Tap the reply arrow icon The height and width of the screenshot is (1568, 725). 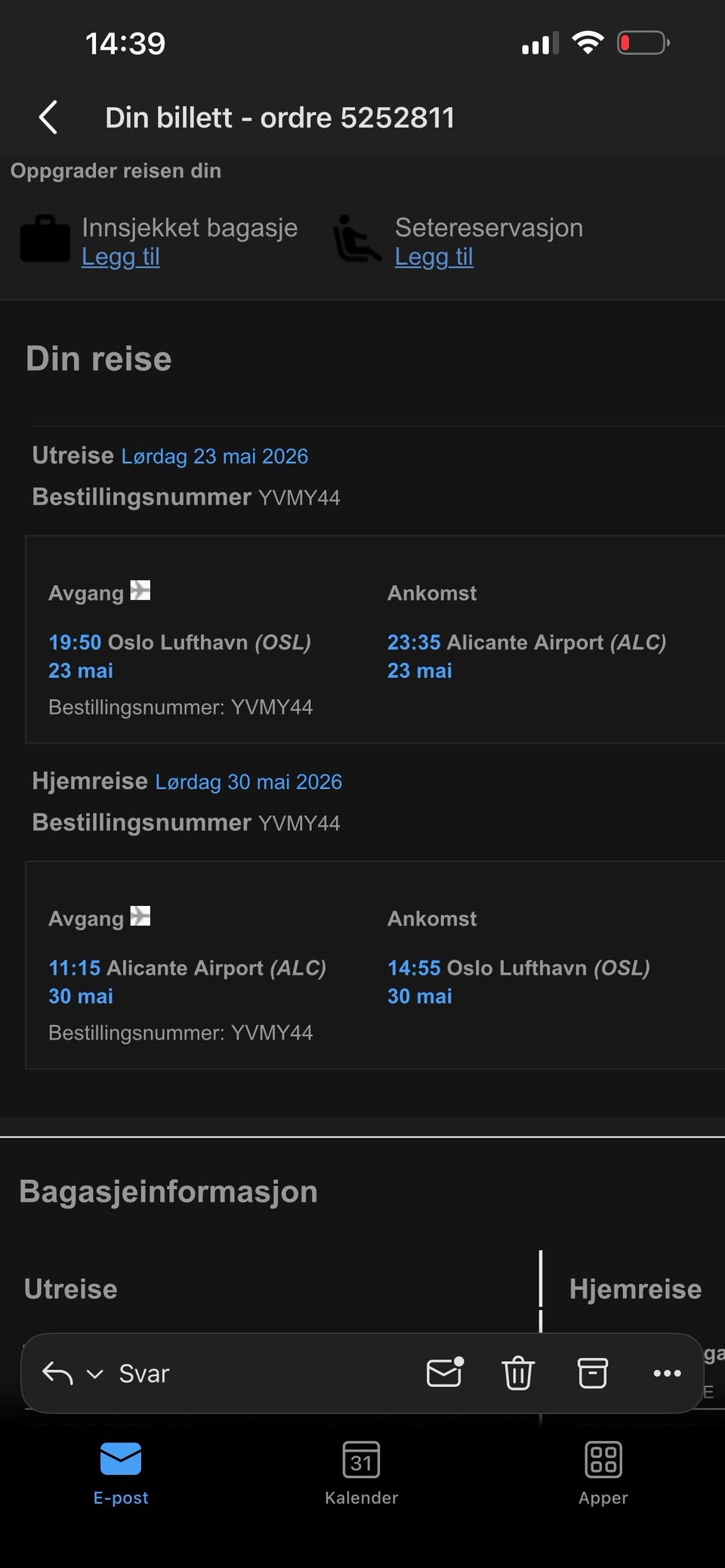pyautogui.click(x=57, y=1372)
